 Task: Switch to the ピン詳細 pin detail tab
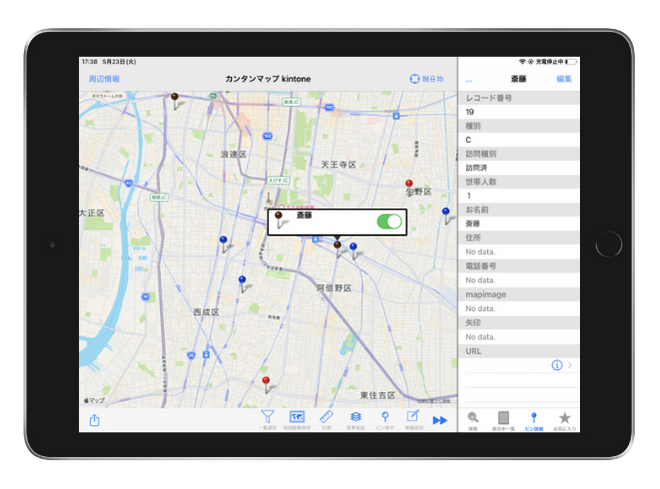point(534,421)
